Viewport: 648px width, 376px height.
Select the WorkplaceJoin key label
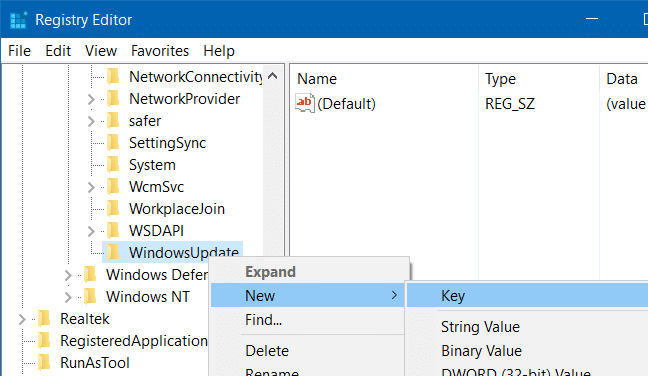[177, 209]
